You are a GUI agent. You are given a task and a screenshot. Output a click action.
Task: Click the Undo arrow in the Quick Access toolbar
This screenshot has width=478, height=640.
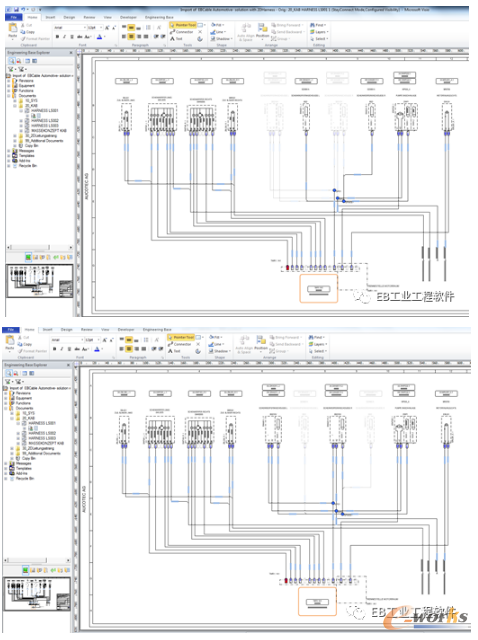[x=23, y=9]
